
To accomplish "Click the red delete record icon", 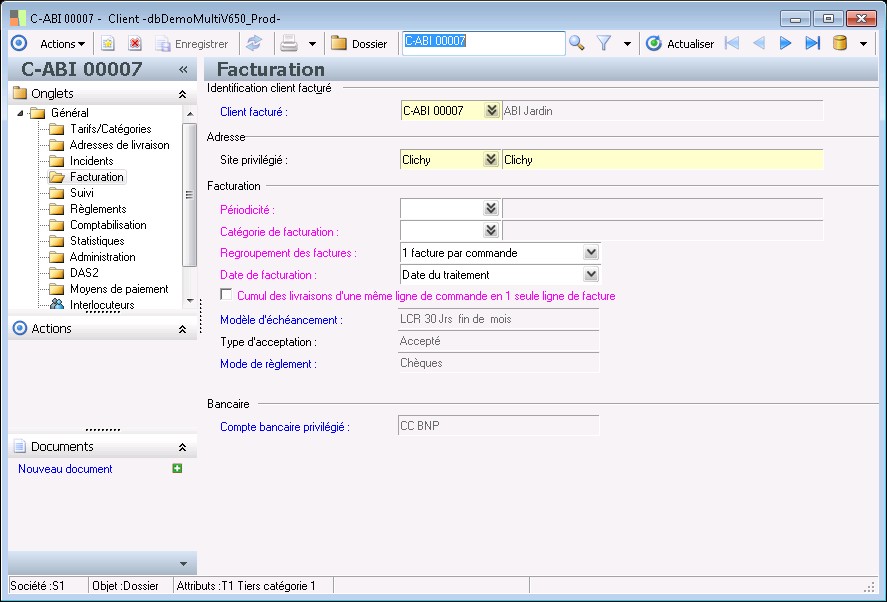I will [x=135, y=44].
